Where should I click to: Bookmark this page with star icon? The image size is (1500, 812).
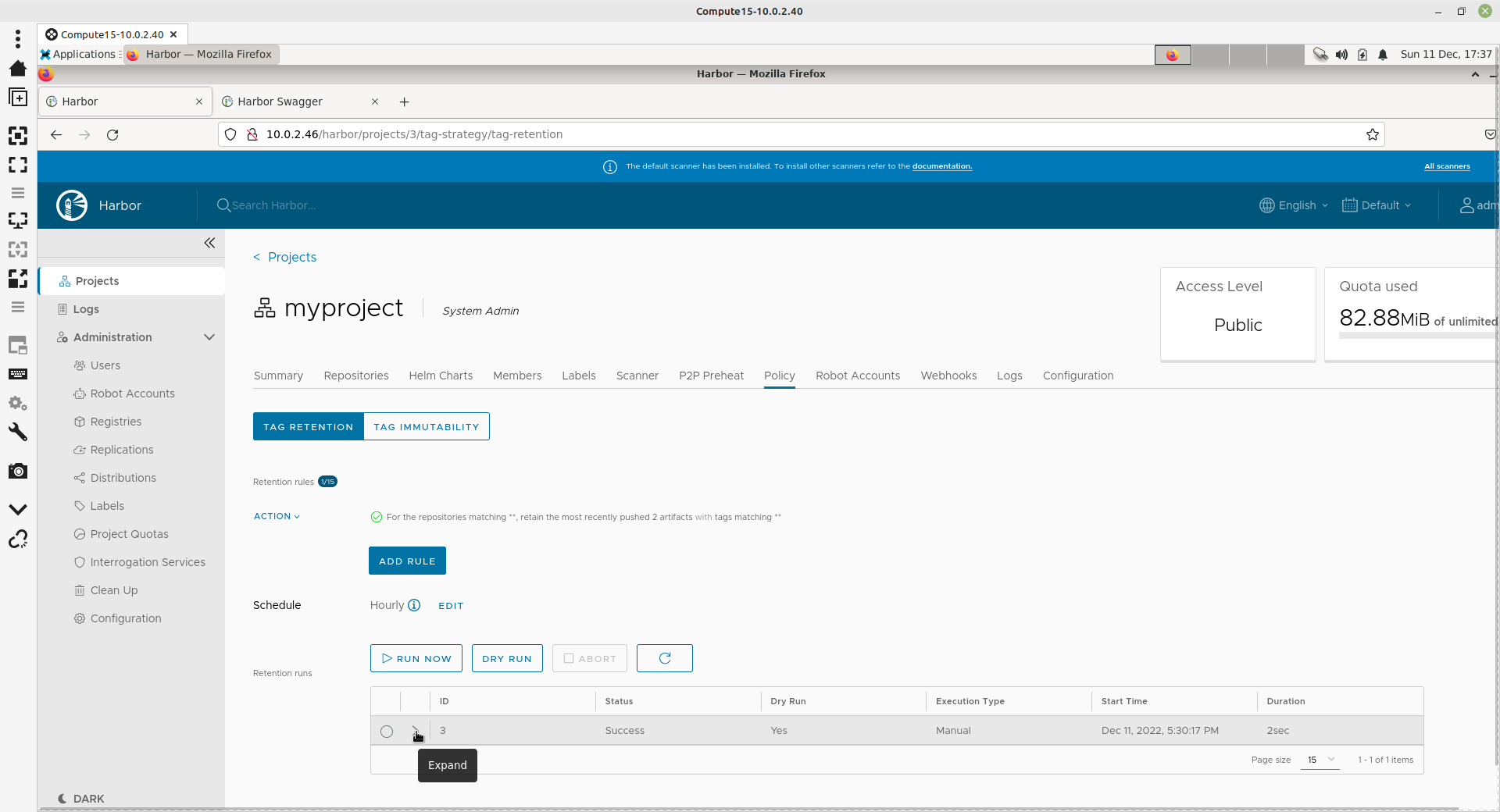coord(1372,134)
